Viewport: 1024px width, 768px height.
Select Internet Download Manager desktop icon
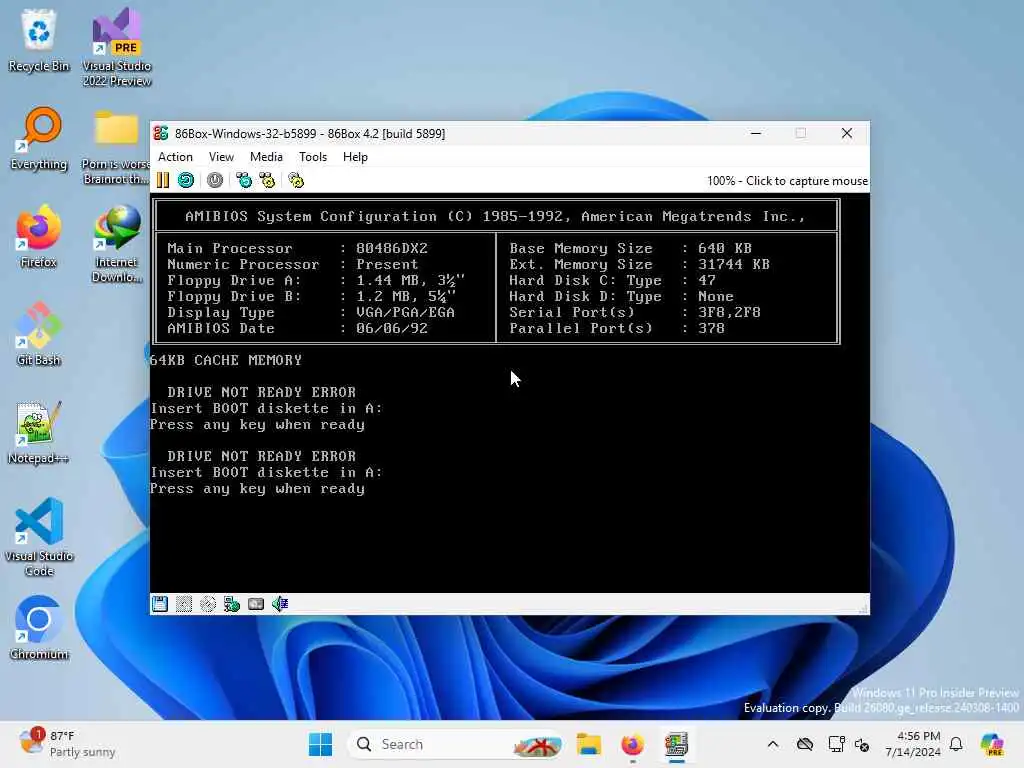tap(117, 243)
